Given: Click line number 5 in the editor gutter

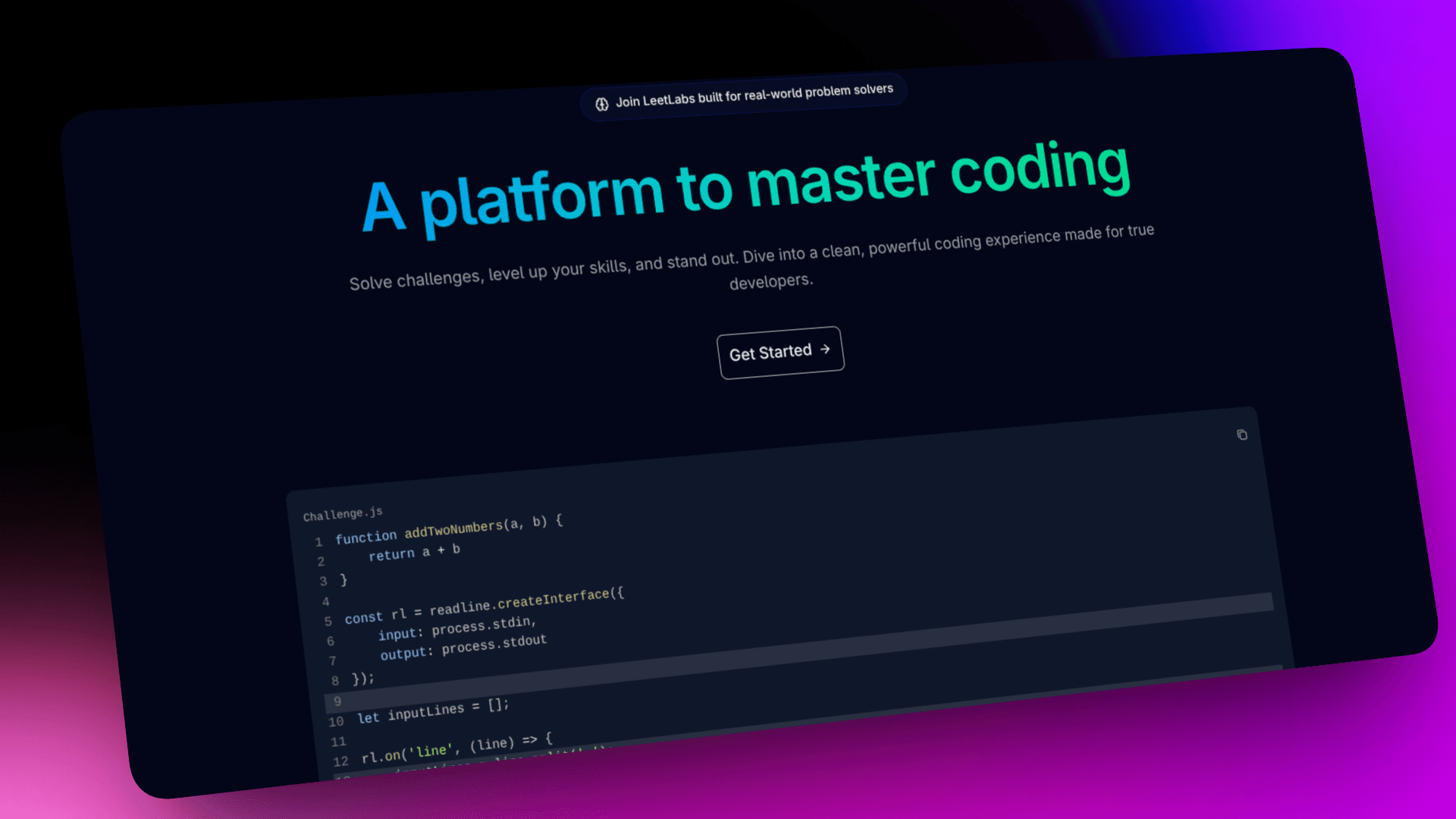Looking at the screenshot, I should (328, 621).
